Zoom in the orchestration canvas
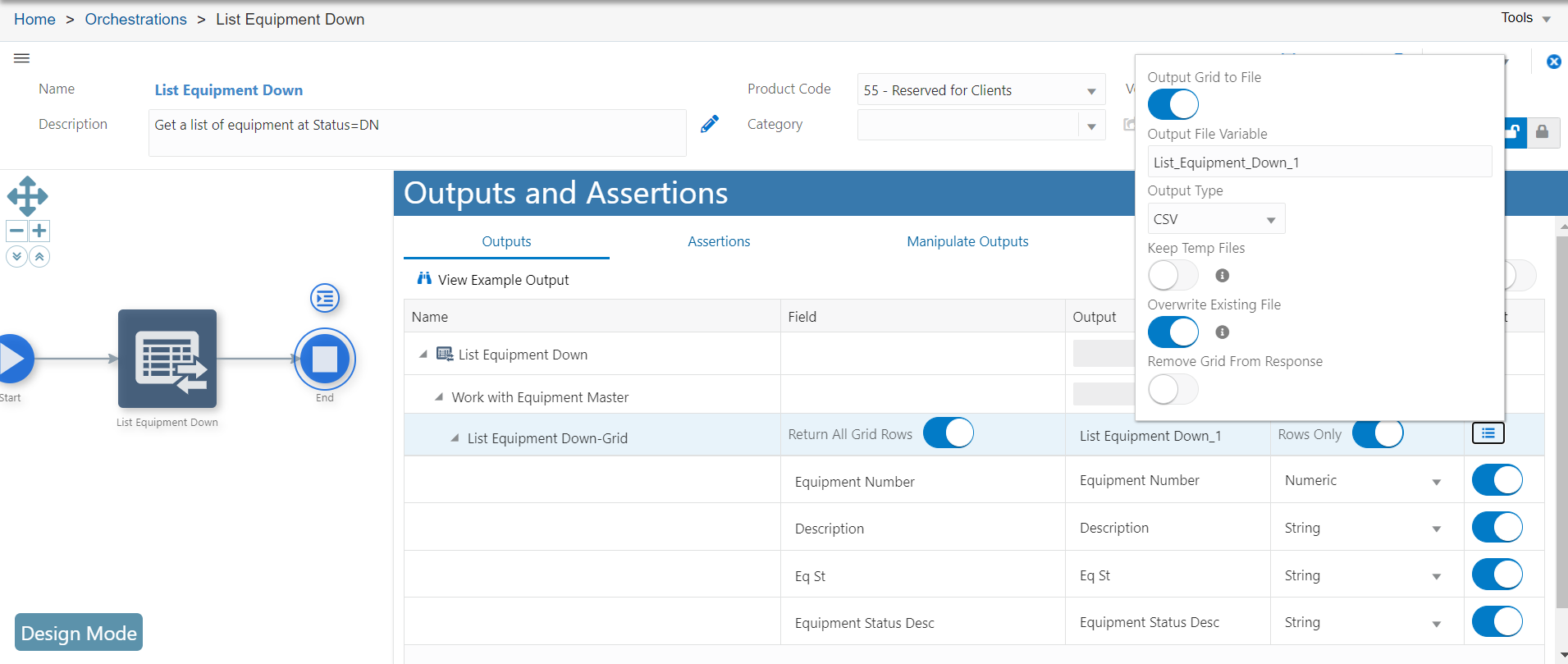 coord(39,231)
